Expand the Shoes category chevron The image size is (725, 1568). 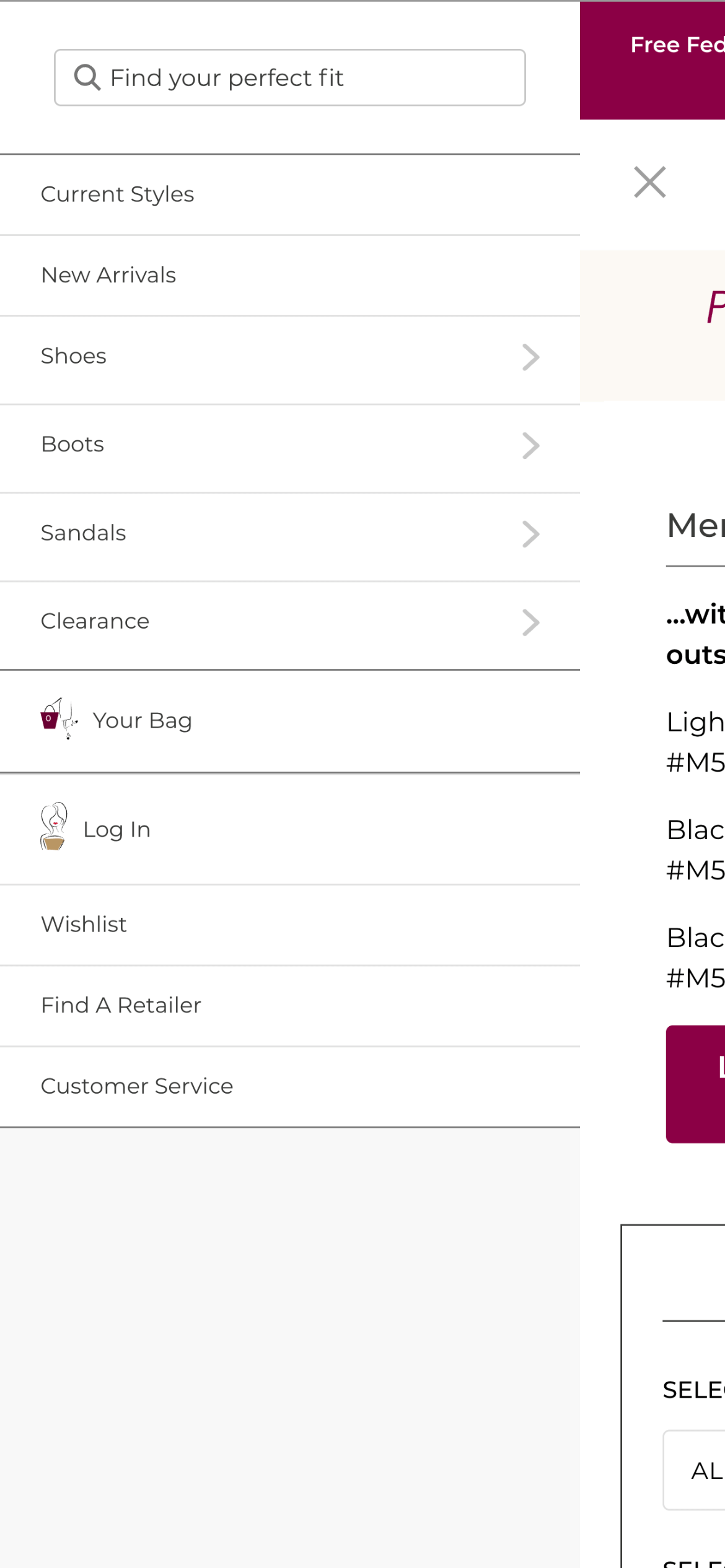pos(531,357)
